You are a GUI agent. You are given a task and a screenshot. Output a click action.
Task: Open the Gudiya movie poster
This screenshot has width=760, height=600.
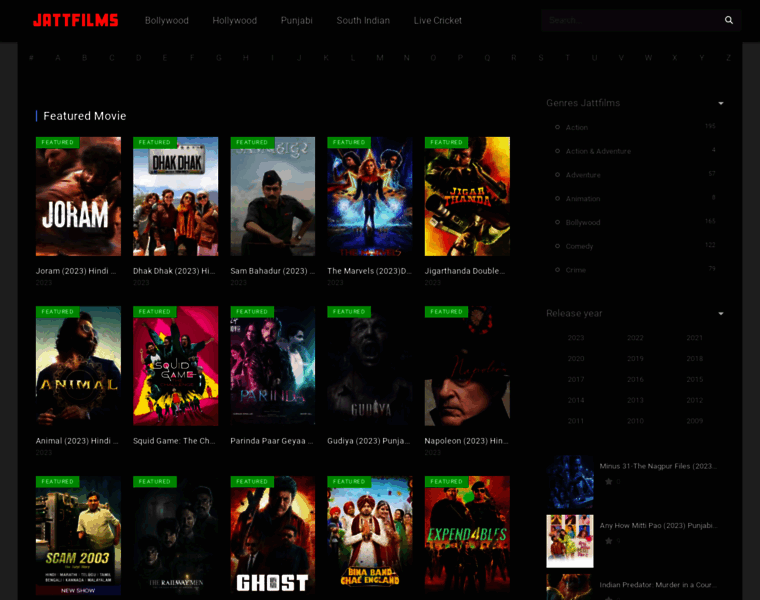click(370, 366)
